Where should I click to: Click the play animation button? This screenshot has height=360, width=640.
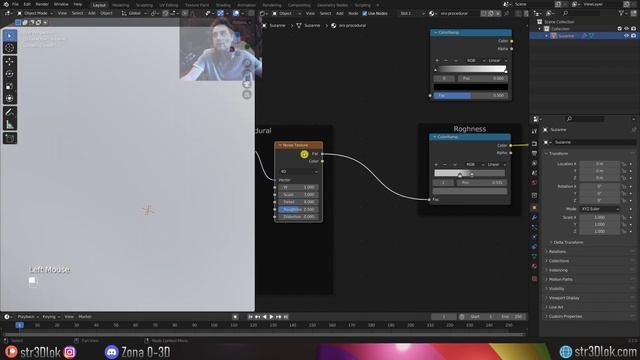271,317
